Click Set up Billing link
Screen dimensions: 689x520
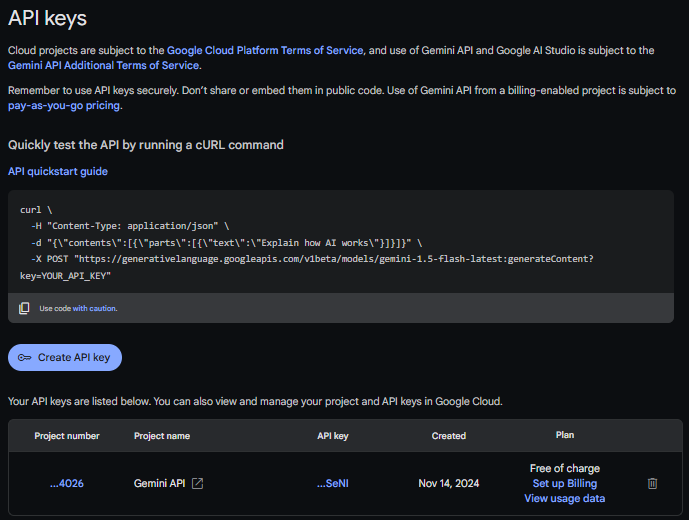tap(565, 484)
